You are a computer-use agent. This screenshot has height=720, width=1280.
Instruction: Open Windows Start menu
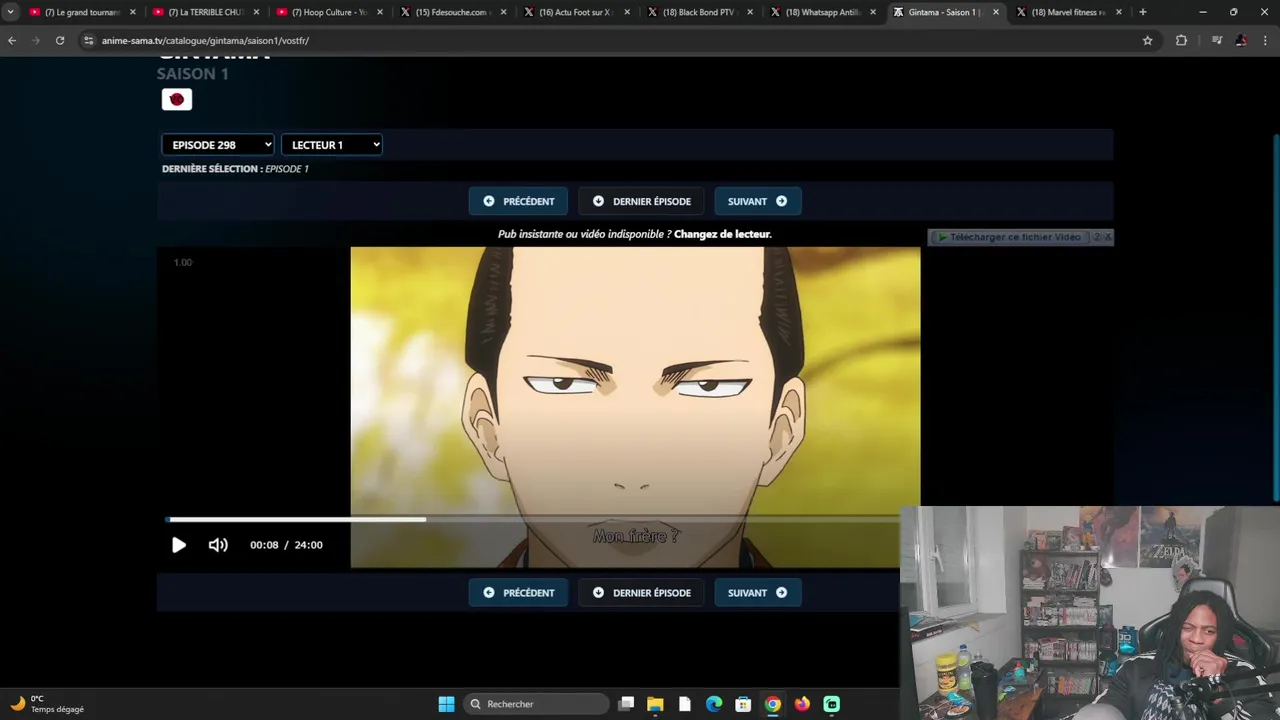446,704
